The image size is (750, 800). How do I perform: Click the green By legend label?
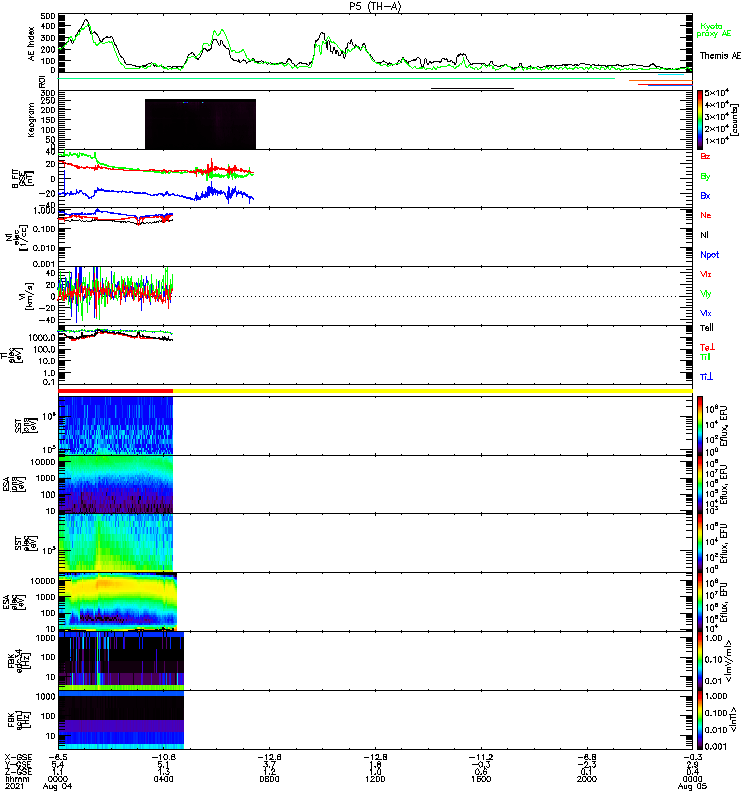point(705,177)
